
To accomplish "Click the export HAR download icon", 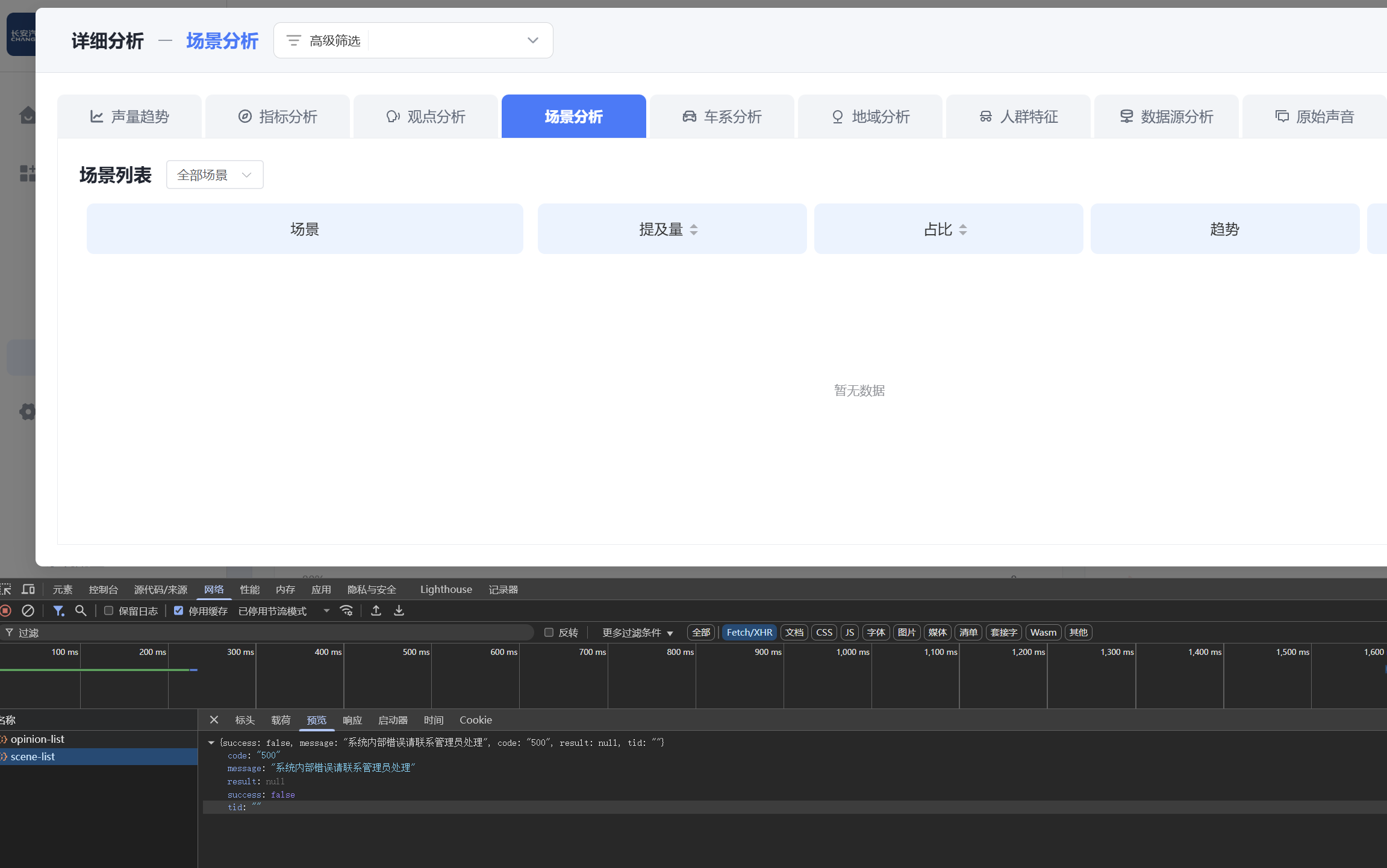I will 399,611.
